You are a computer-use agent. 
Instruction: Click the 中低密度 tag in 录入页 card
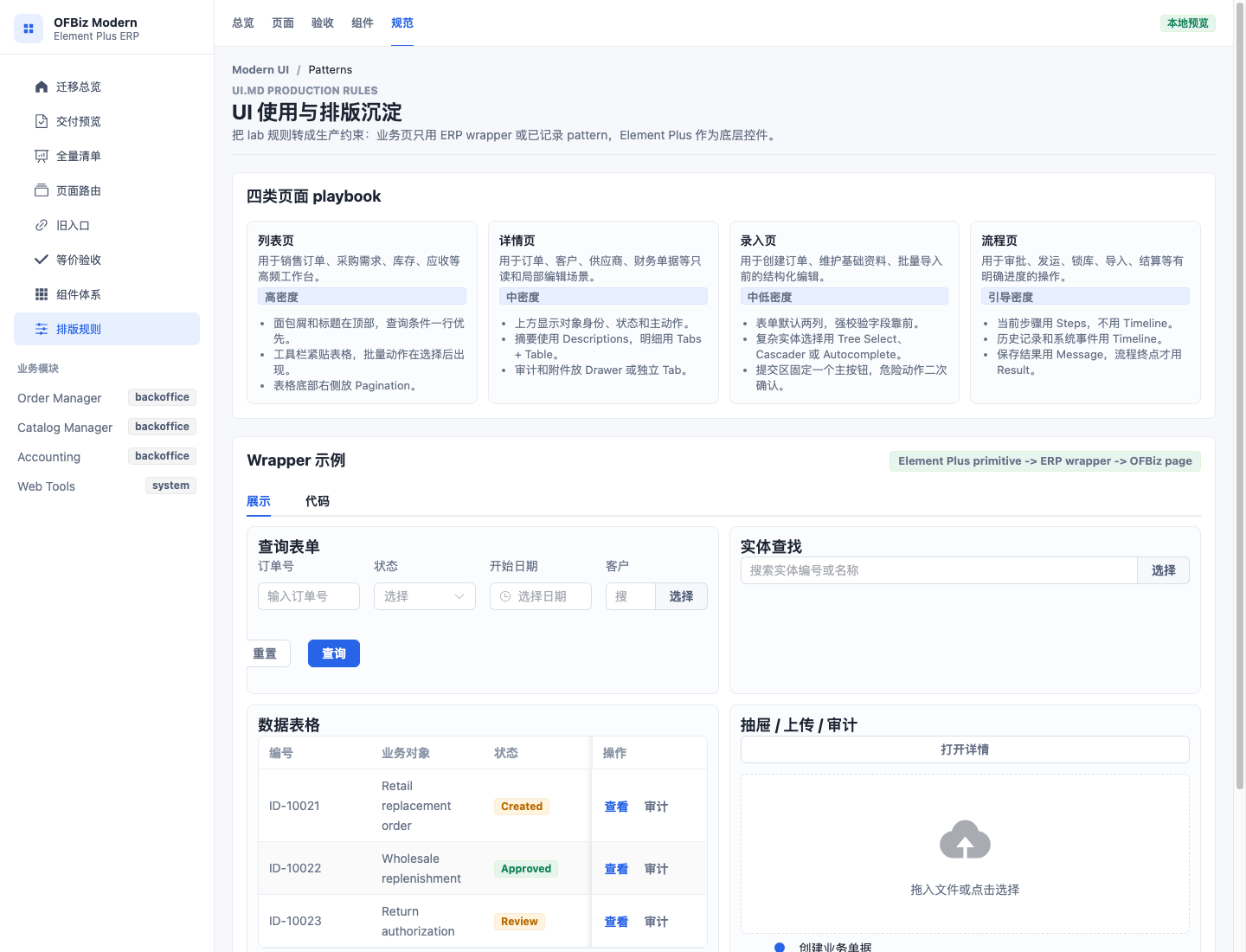[845, 296]
